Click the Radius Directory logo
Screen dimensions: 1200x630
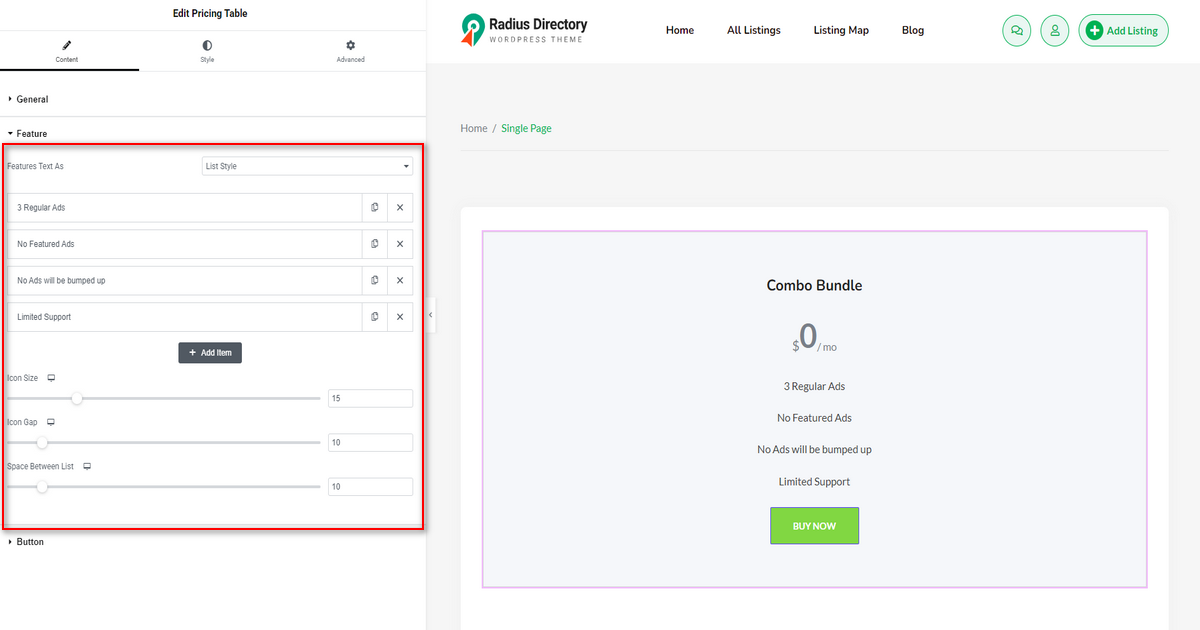[524, 30]
